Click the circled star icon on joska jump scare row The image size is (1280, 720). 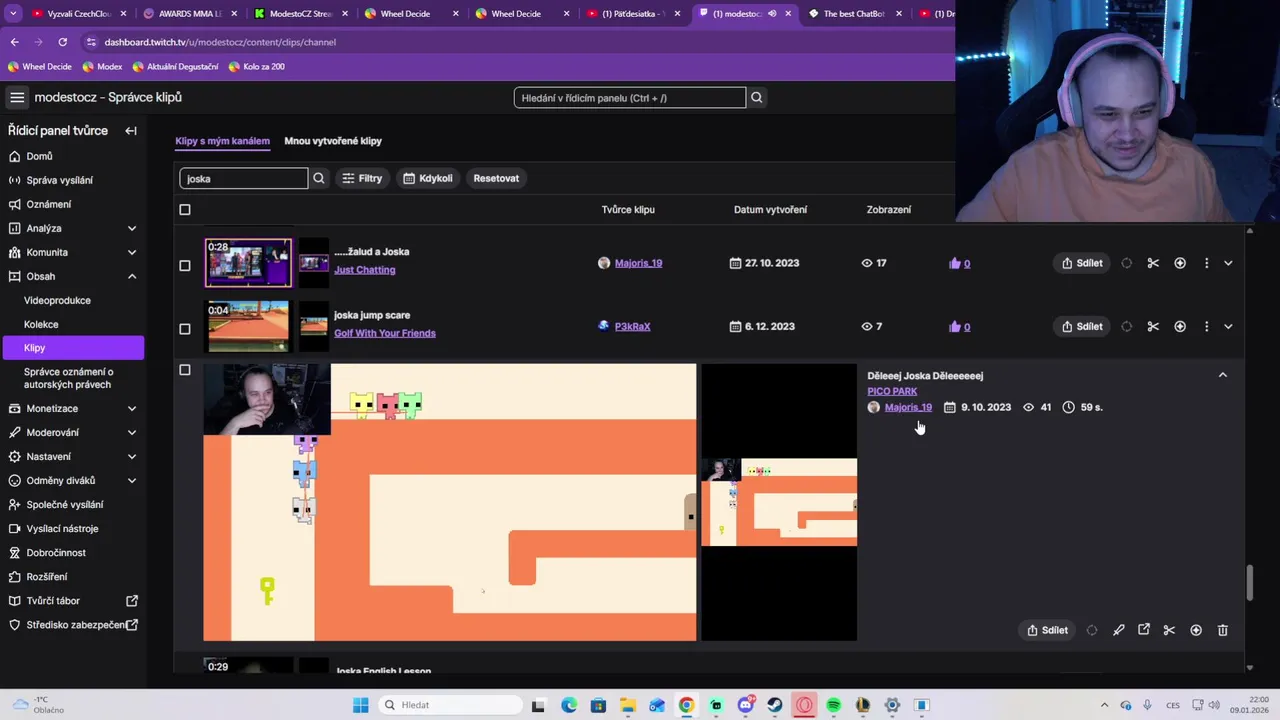(1180, 326)
